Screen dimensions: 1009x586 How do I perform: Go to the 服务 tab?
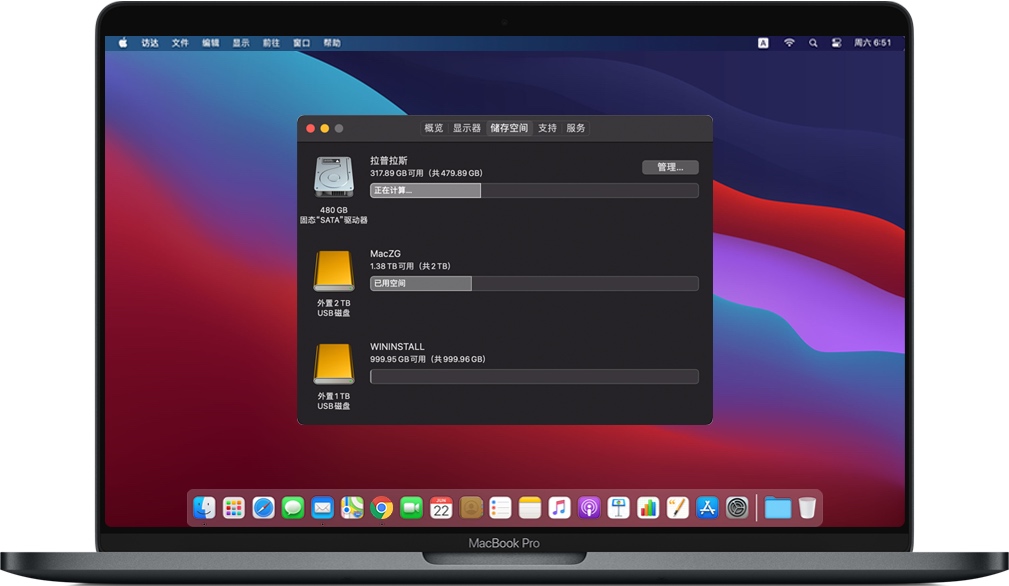tap(576, 128)
